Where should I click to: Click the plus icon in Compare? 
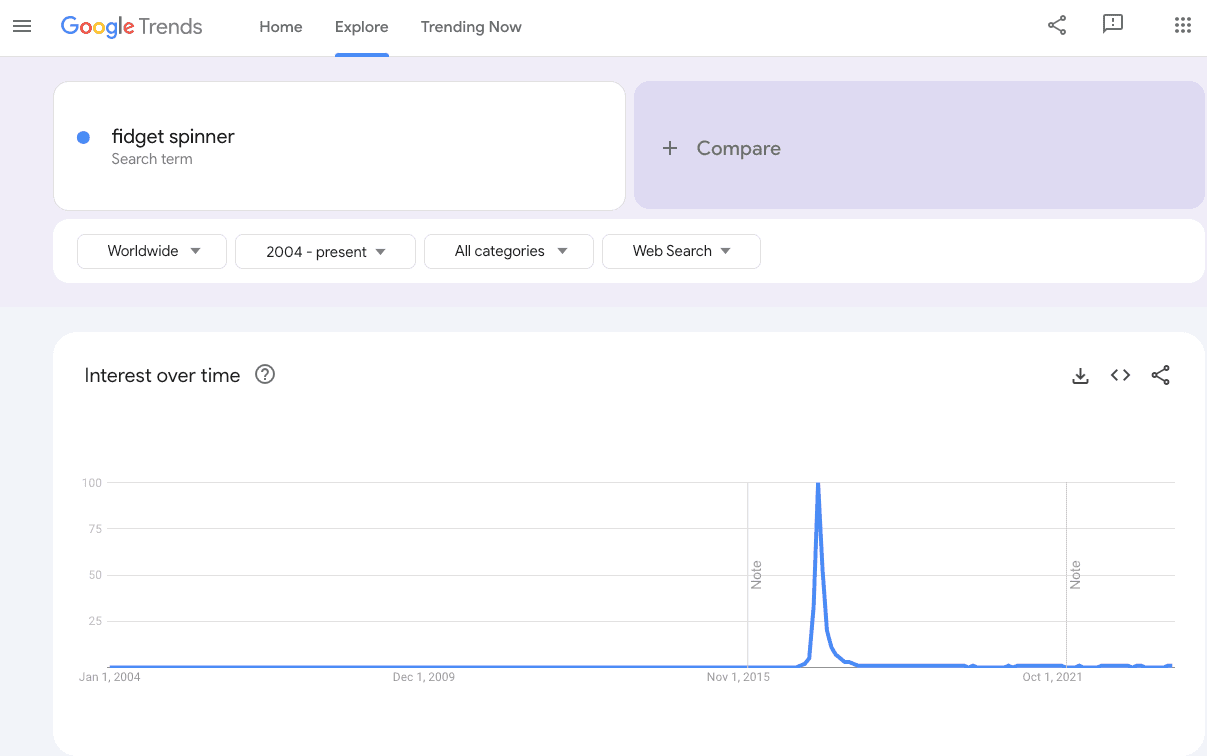670,148
